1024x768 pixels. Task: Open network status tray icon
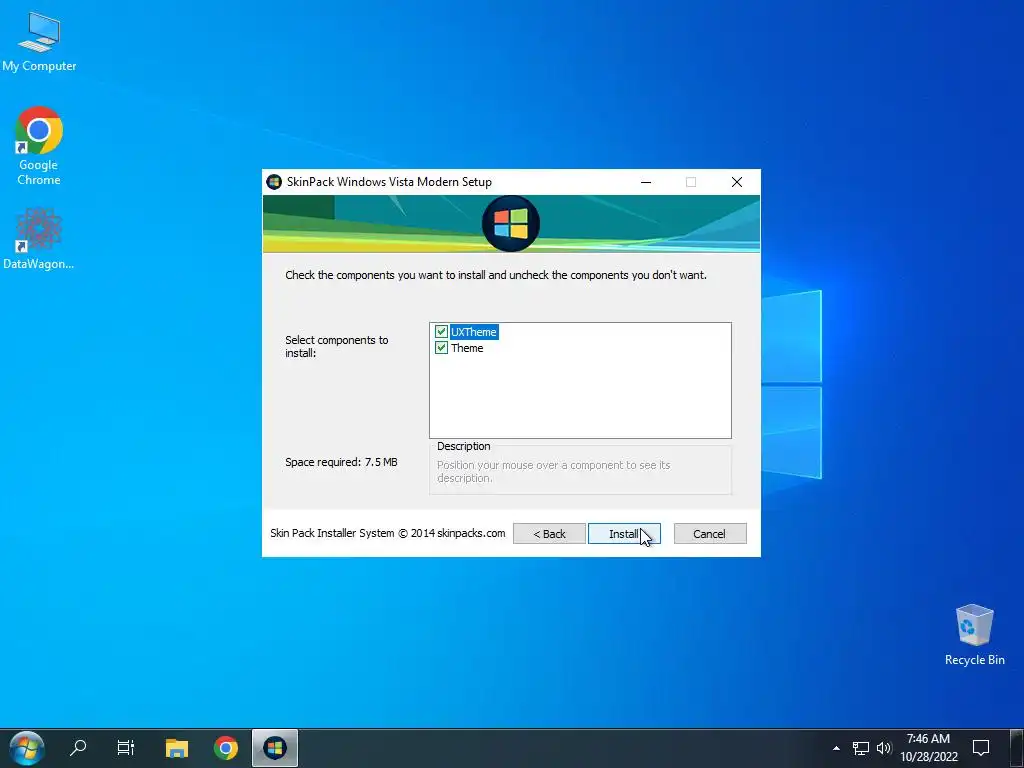pyautogui.click(x=861, y=748)
